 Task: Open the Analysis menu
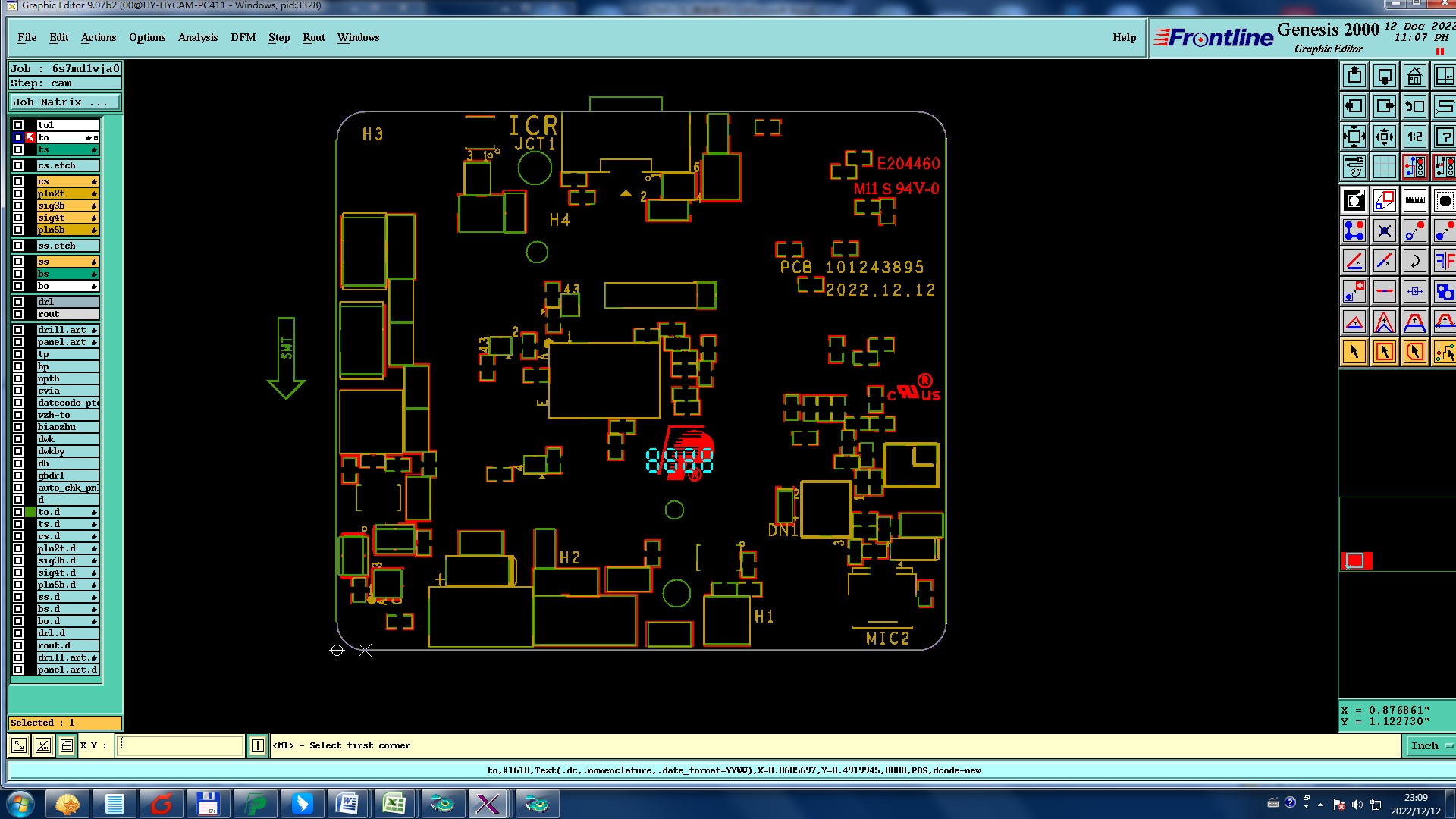coord(197,37)
